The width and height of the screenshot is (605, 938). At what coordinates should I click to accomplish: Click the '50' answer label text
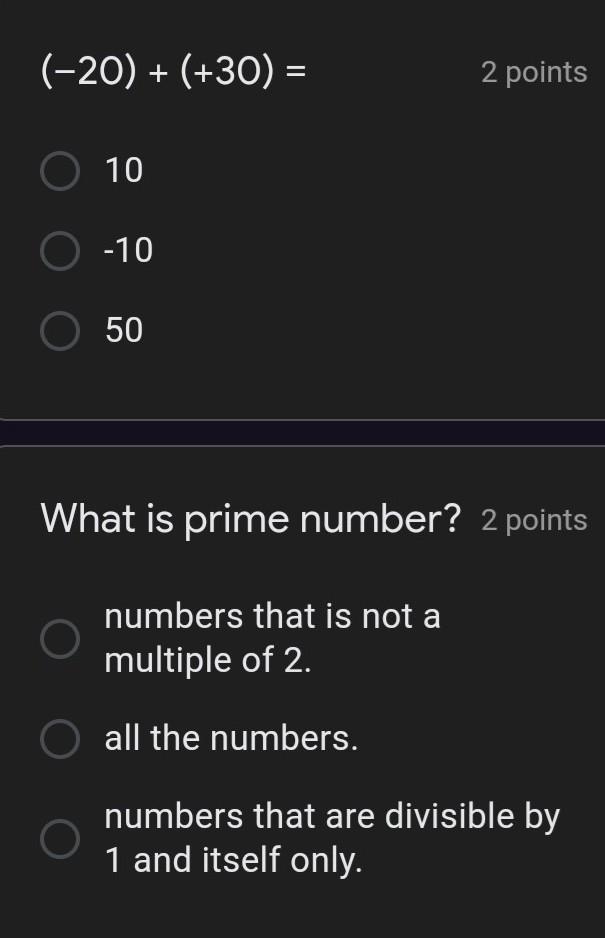pos(125,331)
